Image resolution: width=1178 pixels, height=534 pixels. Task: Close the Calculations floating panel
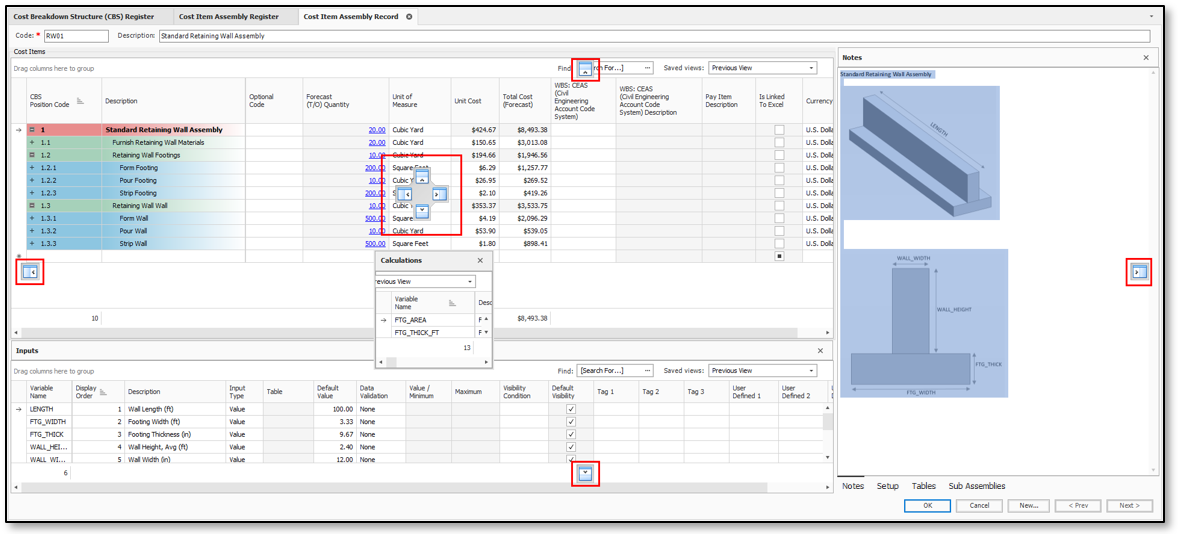click(x=480, y=260)
